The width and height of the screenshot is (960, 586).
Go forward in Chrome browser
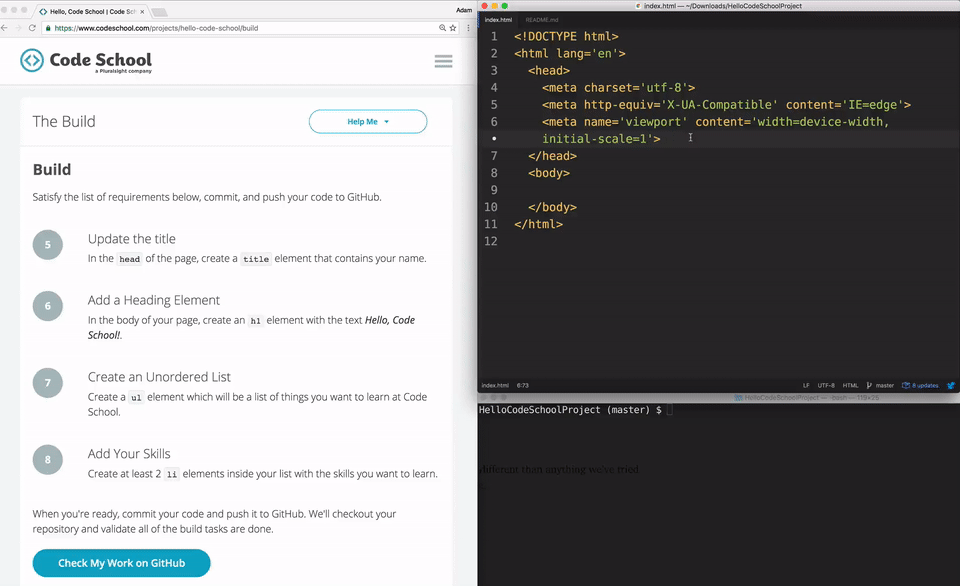tap(18, 28)
